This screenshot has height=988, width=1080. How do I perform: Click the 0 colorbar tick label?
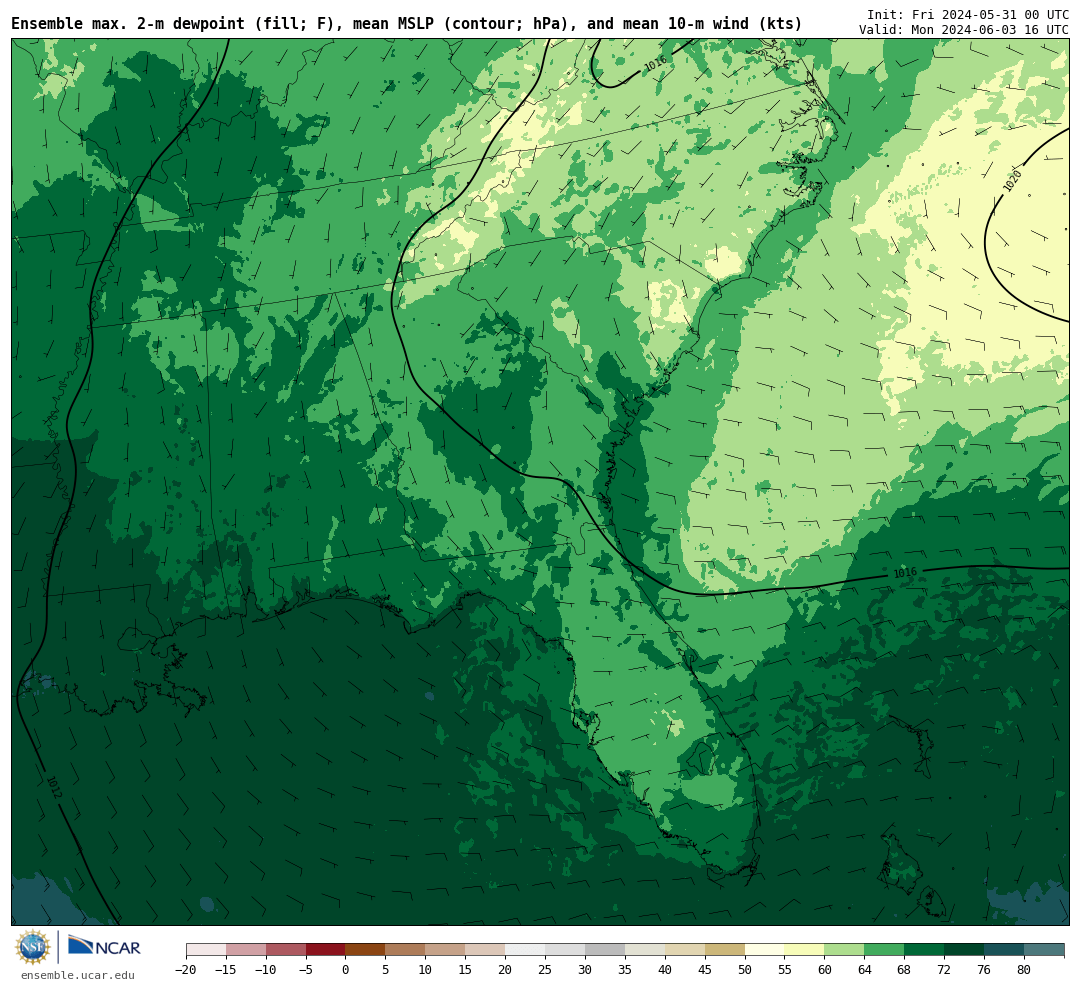[x=346, y=970]
